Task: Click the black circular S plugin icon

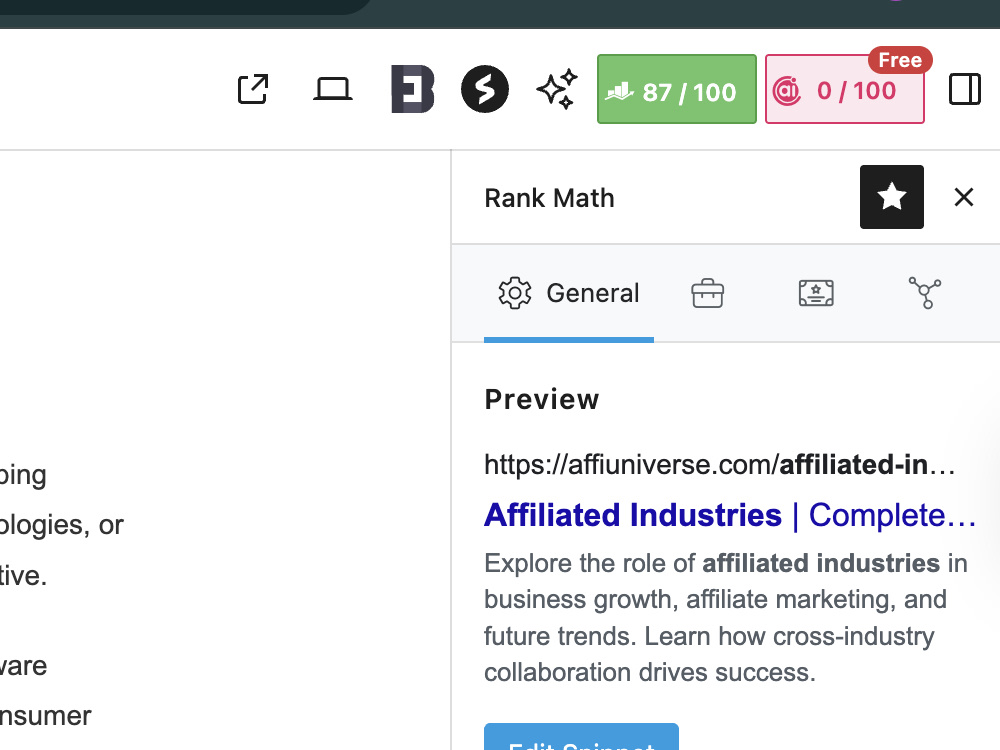Action: pos(485,89)
